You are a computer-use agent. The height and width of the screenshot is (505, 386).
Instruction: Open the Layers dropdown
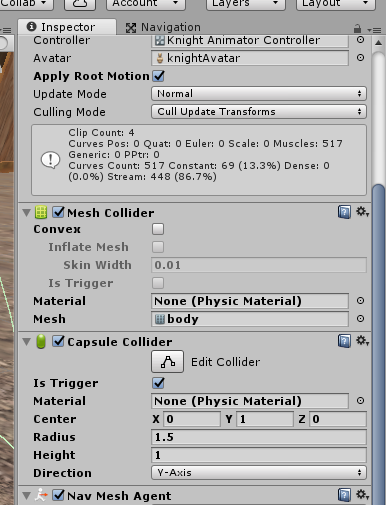click(x=246, y=4)
